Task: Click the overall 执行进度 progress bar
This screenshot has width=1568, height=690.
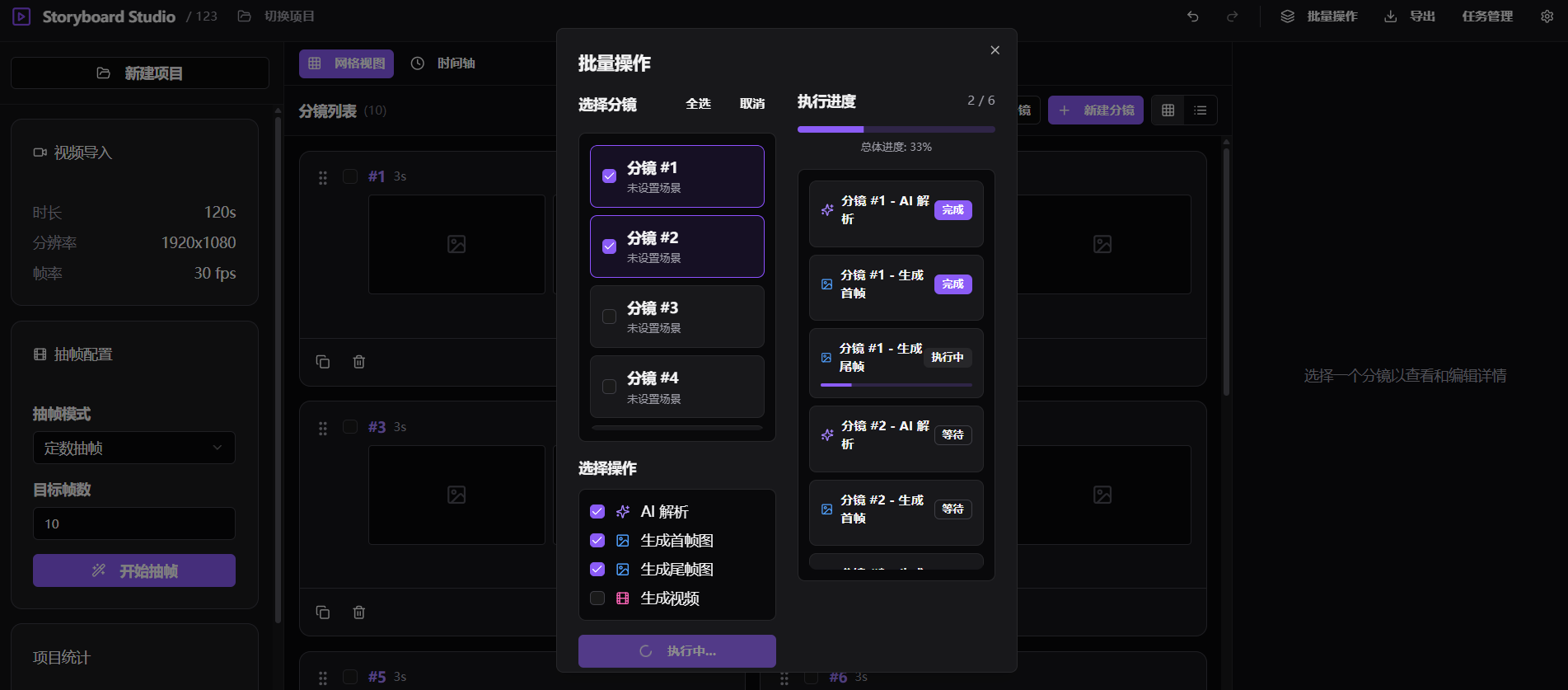Action: (896, 129)
